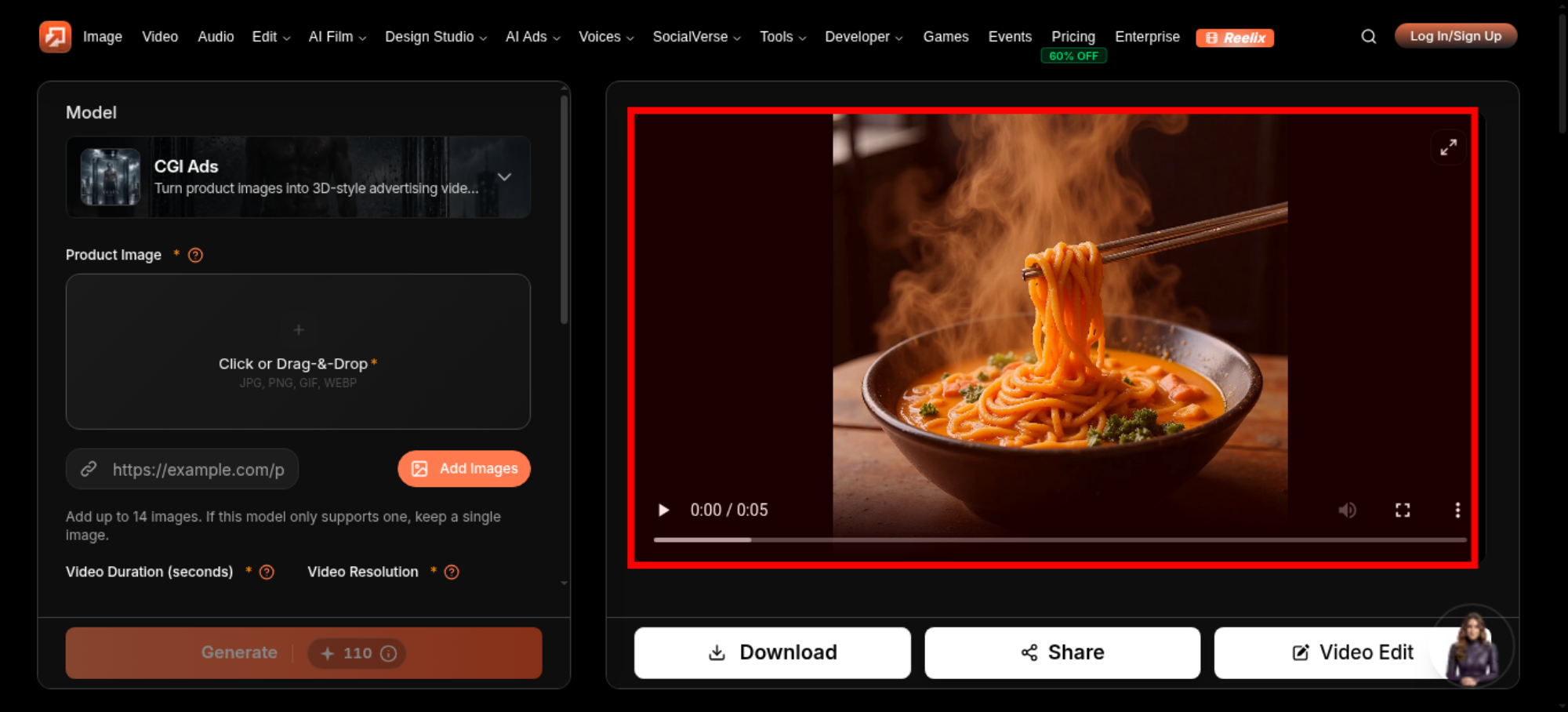The height and width of the screenshot is (712, 1568).
Task: Mute the video volume speaker icon
Action: click(x=1347, y=510)
